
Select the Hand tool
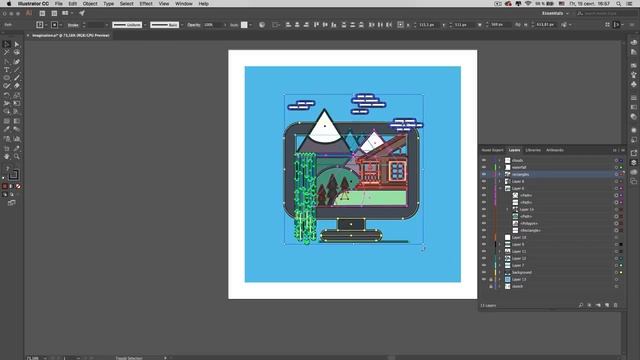tap(7, 156)
